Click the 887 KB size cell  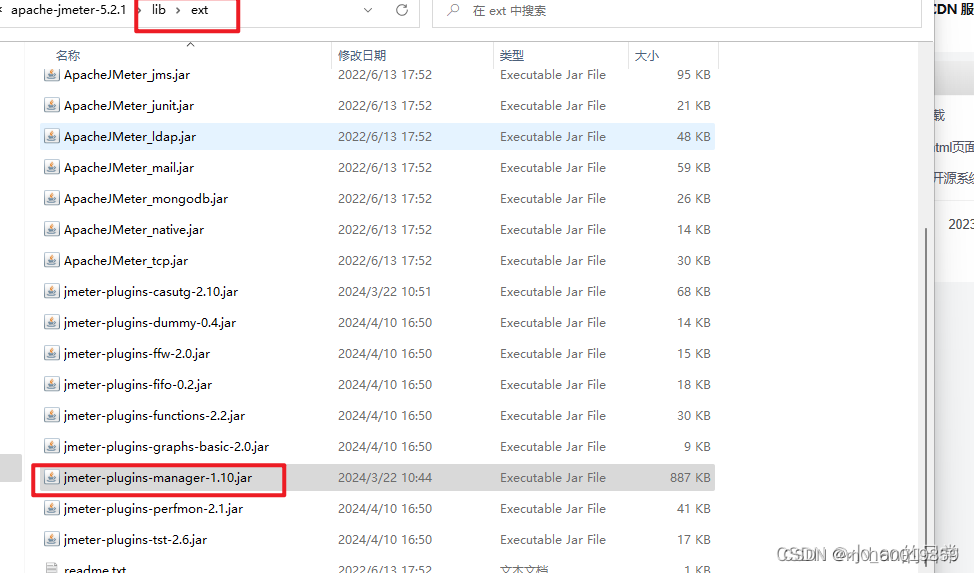tap(690, 477)
